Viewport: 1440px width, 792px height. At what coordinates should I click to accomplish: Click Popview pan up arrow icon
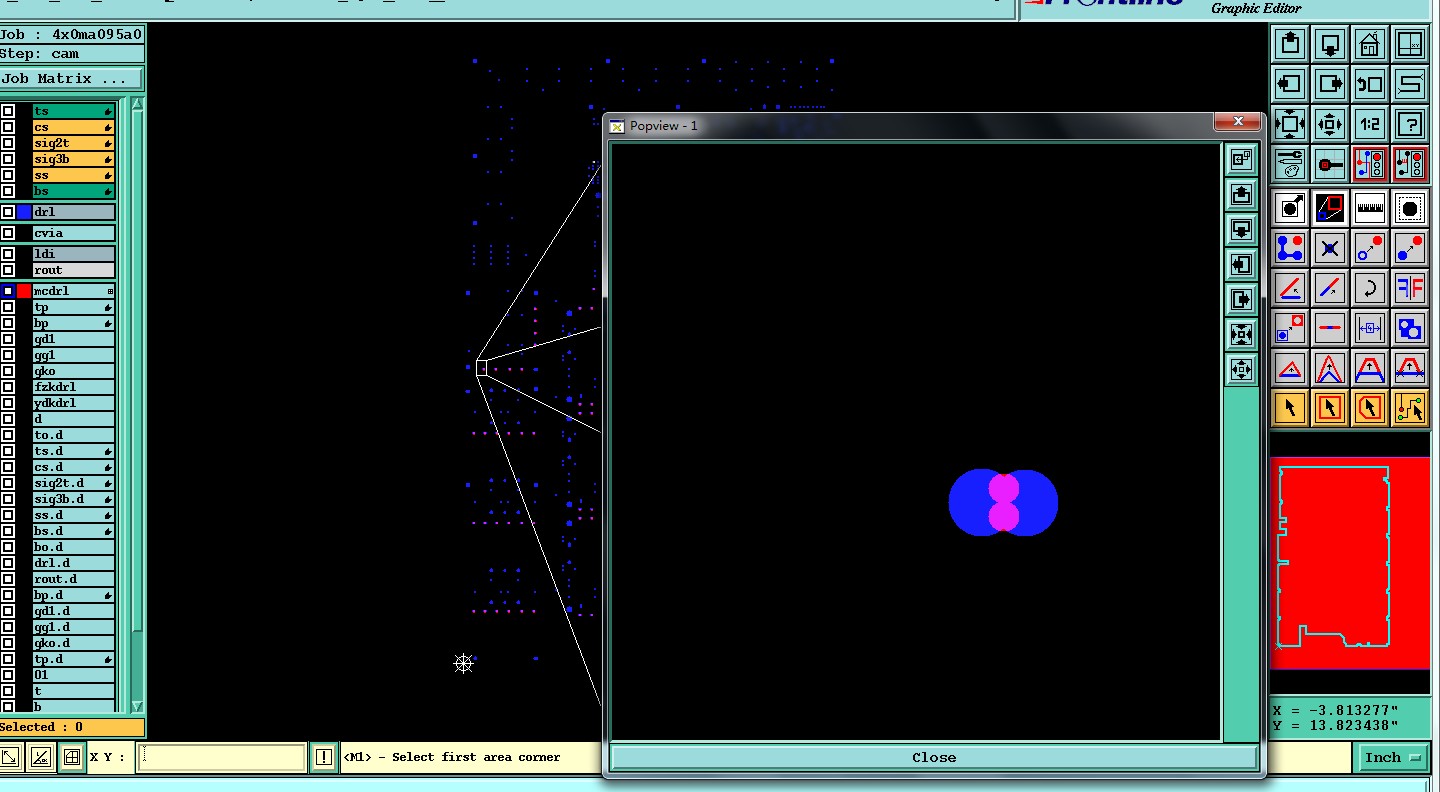[1241, 194]
